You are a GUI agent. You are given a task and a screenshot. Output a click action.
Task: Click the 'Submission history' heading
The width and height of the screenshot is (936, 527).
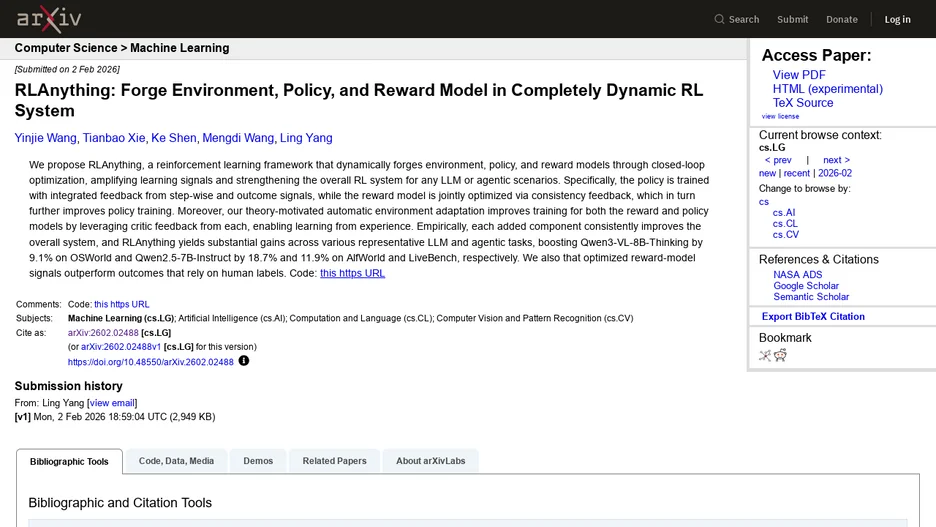click(x=69, y=386)
